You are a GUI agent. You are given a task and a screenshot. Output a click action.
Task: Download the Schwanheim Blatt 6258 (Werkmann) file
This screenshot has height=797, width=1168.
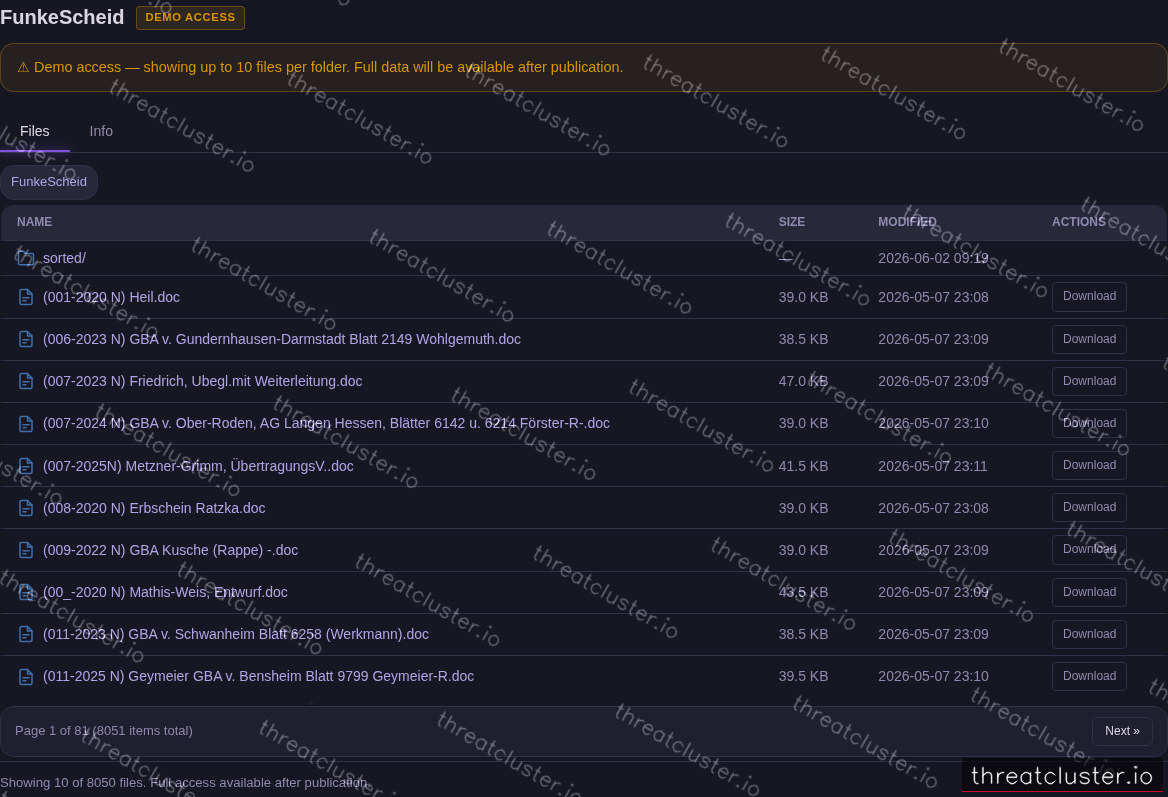[1089, 634]
